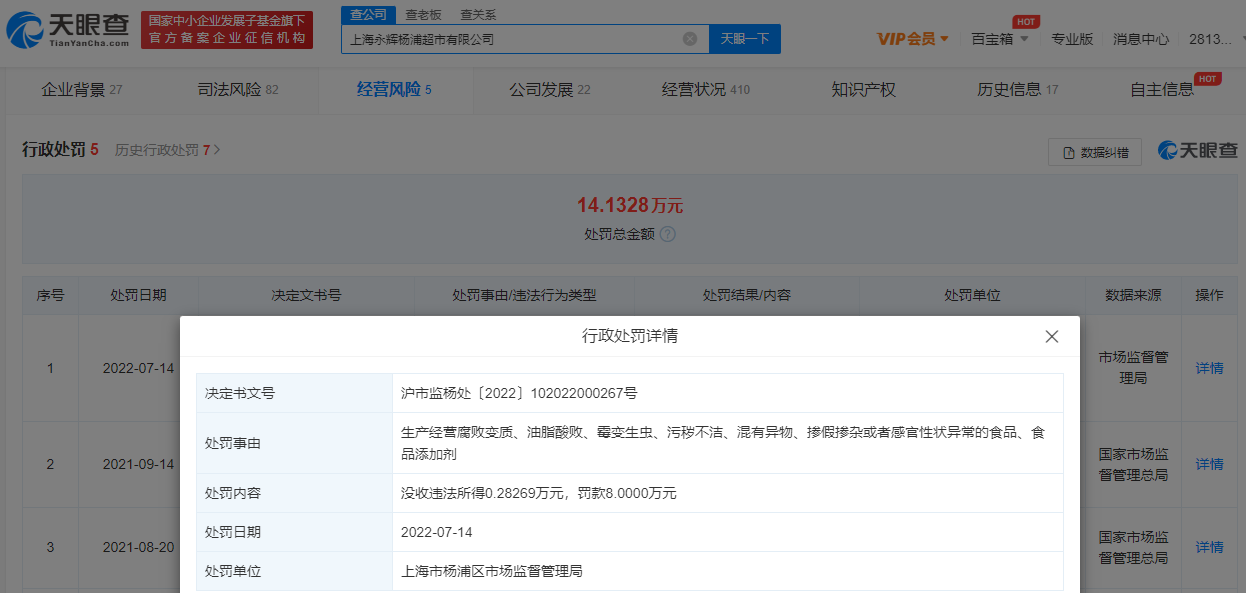
Task: Click the 天眼查 logo in the header
Action: (68, 31)
